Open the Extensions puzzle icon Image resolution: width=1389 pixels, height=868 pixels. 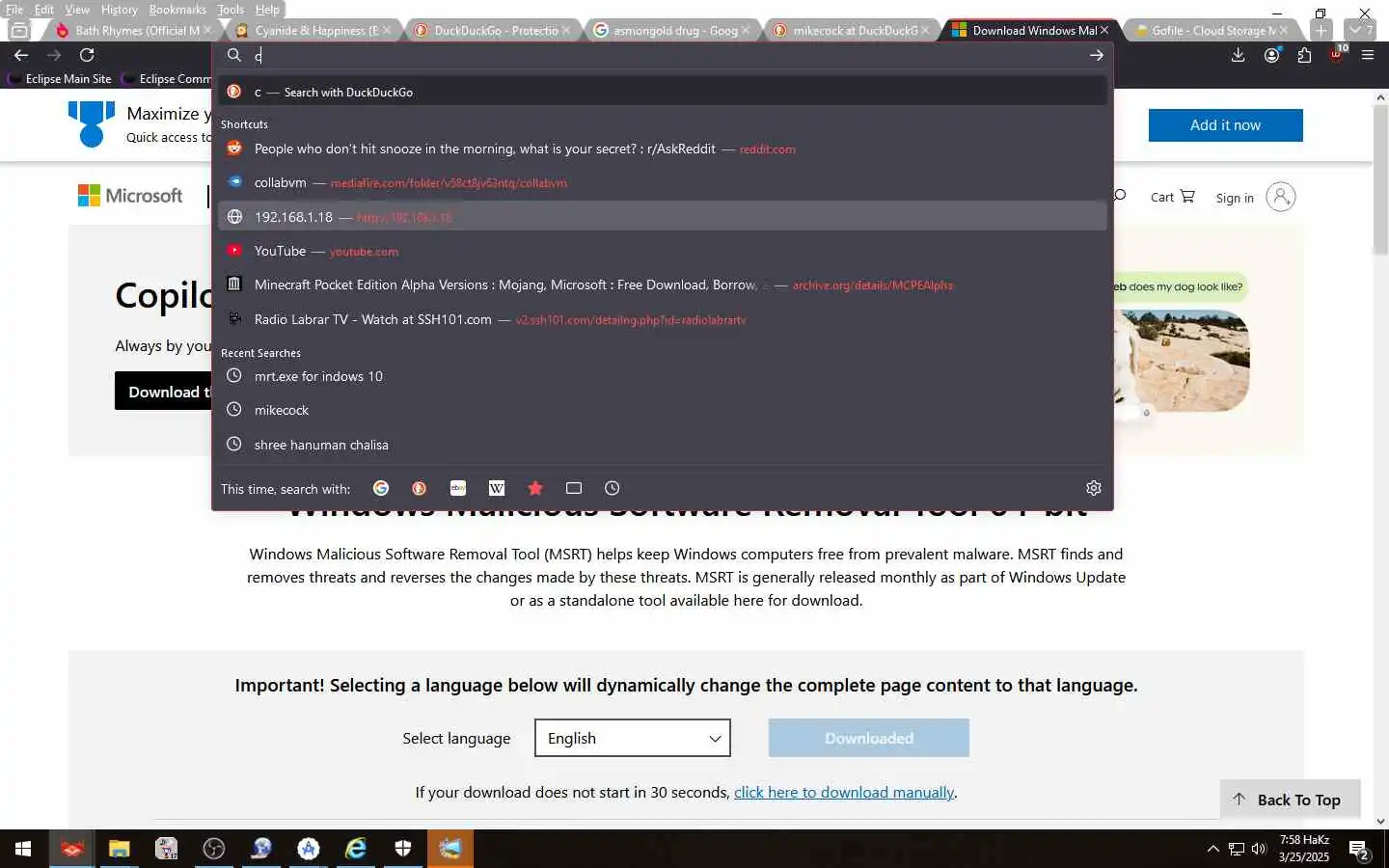click(x=1304, y=55)
